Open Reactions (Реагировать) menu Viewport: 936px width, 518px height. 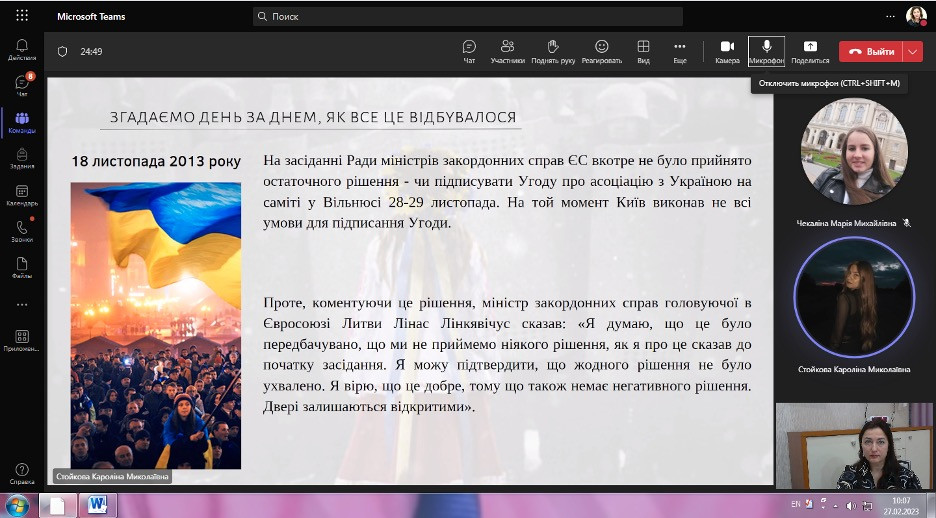click(602, 51)
